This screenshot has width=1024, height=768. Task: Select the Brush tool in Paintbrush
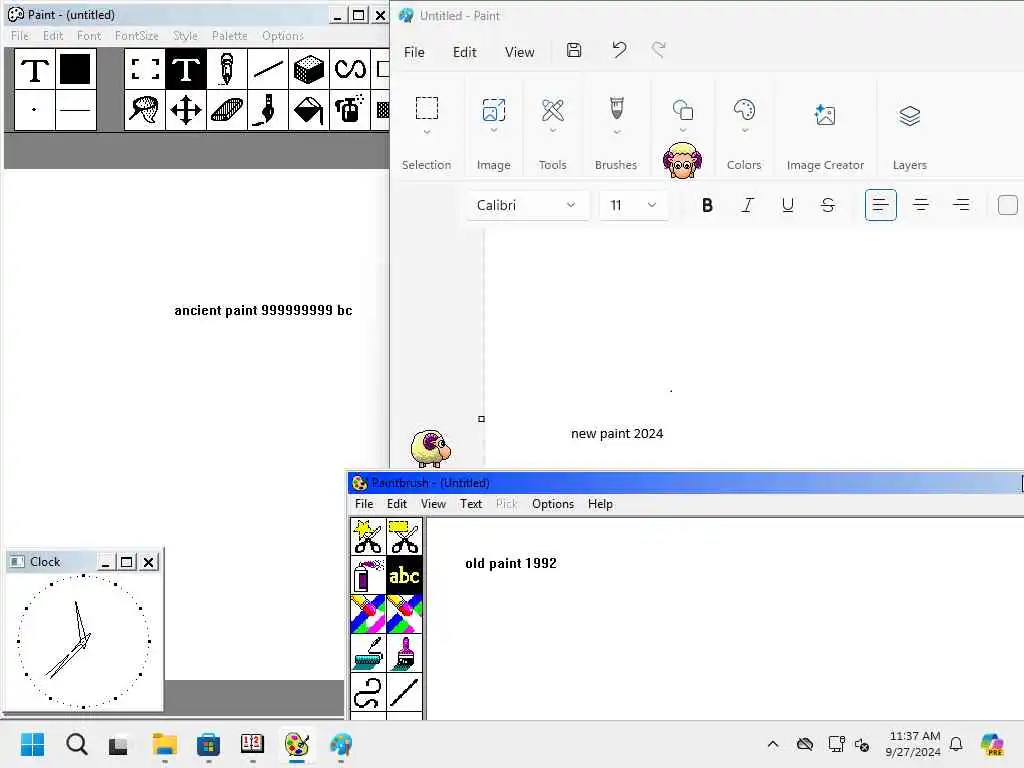(404, 653)
